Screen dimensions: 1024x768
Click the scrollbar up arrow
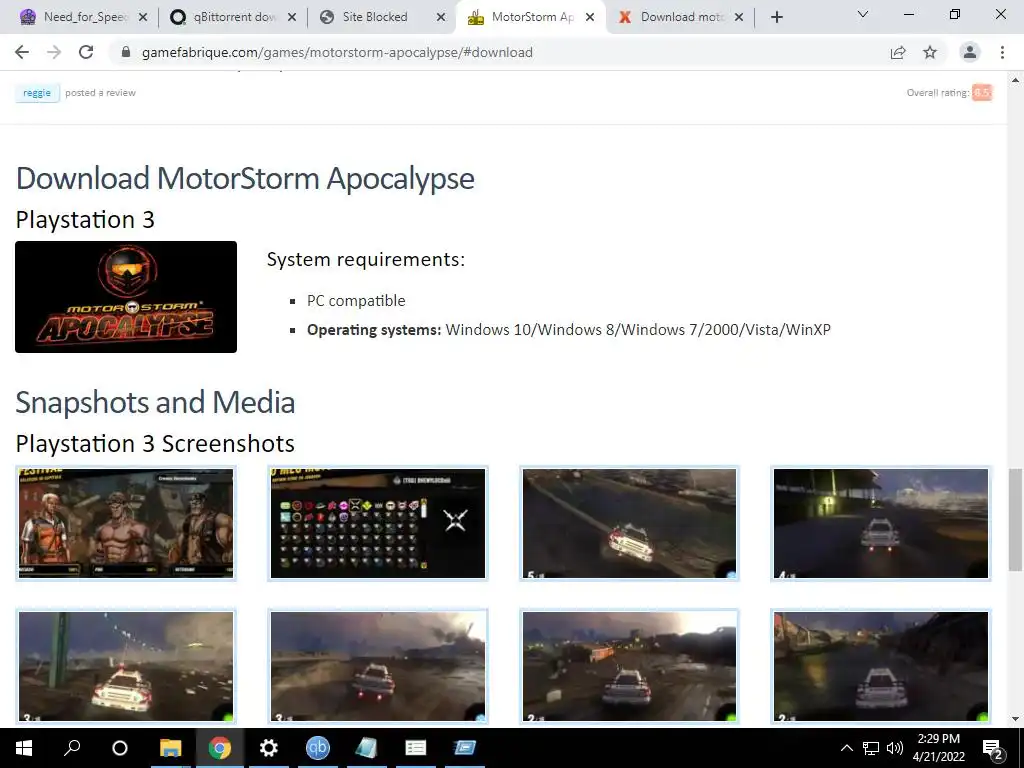click(1016, 80)
